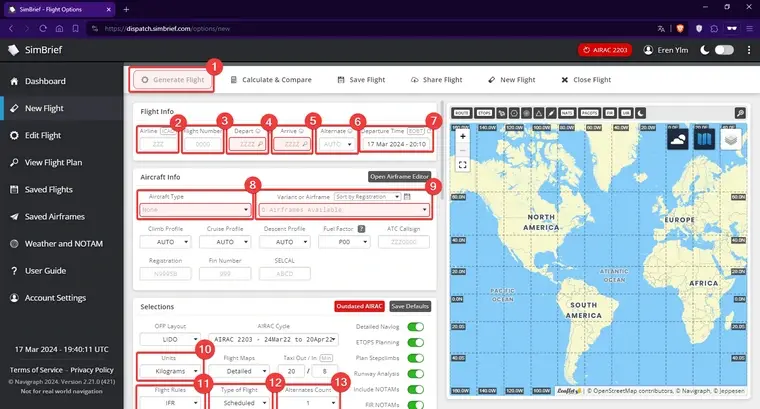Click the NATS map toolbar button
Image resolution: width=760 pixels, height=409 pixels.
click(x=567, y=113)
